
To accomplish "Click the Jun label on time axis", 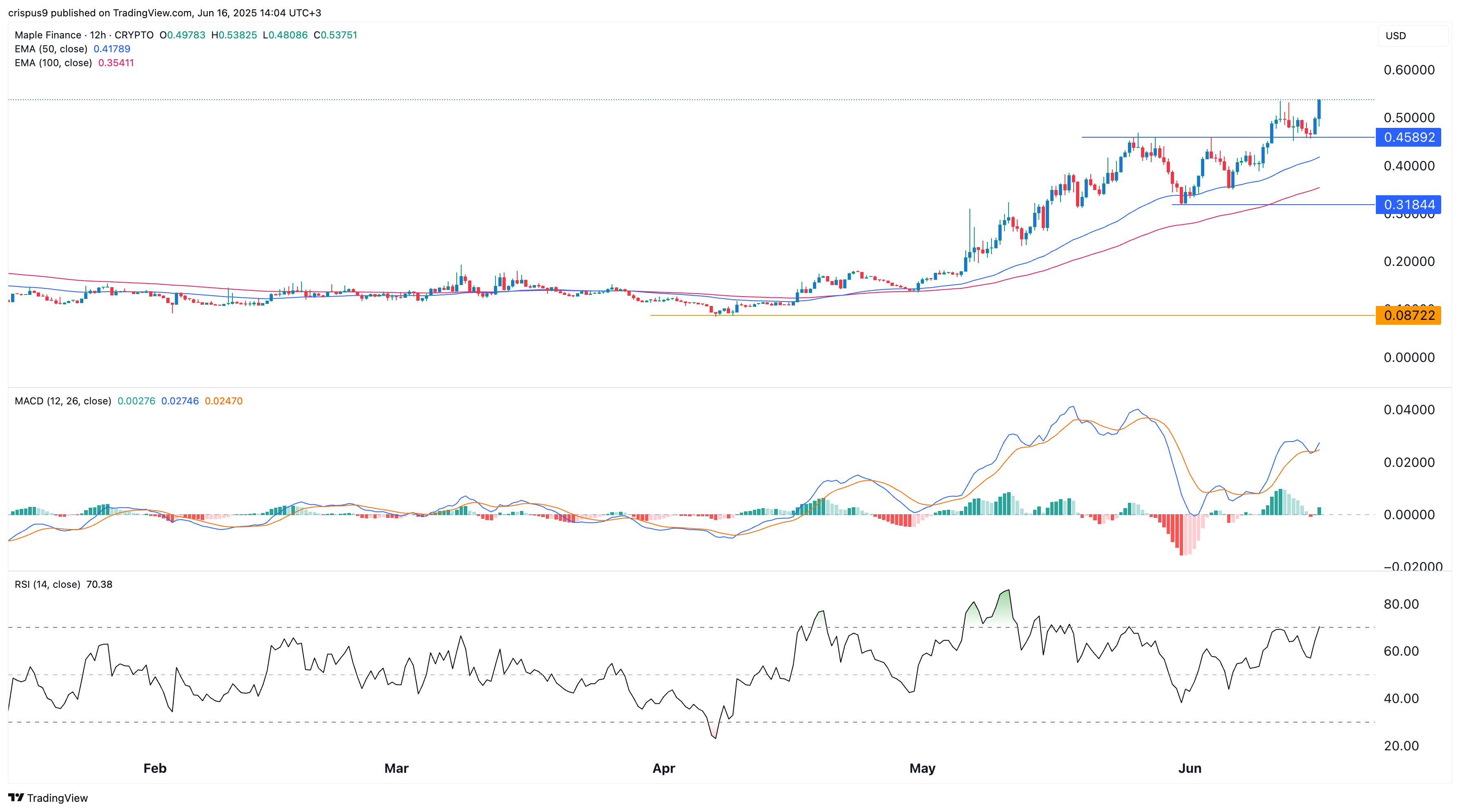I will [x=1190, y=768].
